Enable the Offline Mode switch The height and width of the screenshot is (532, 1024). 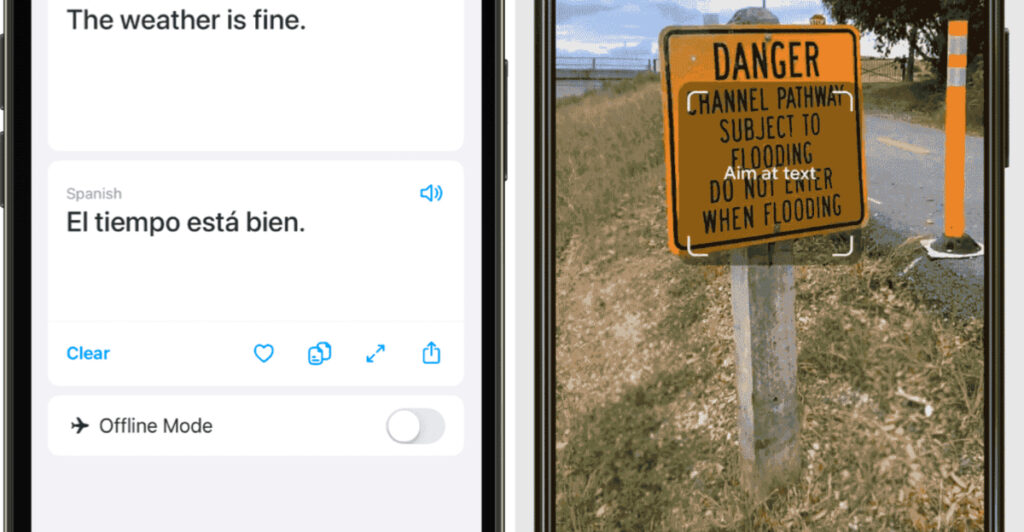click(x=415, y=426)
